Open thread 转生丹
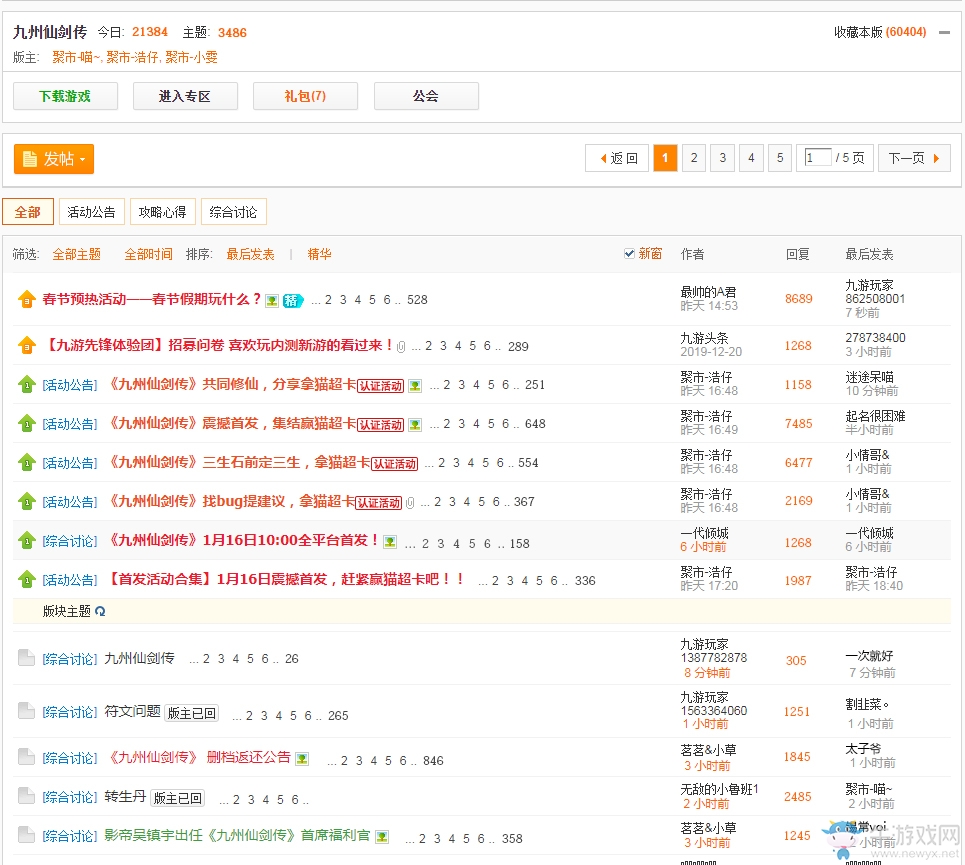This screenshot has height=865, width=965. click(x=126, y=796)
